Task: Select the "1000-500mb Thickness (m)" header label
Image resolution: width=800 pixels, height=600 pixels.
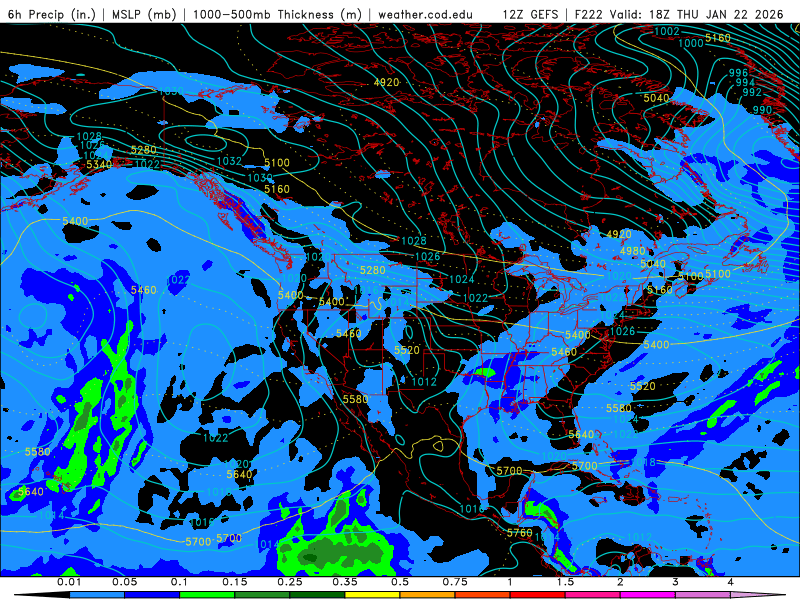Action: tap(277, 14)
